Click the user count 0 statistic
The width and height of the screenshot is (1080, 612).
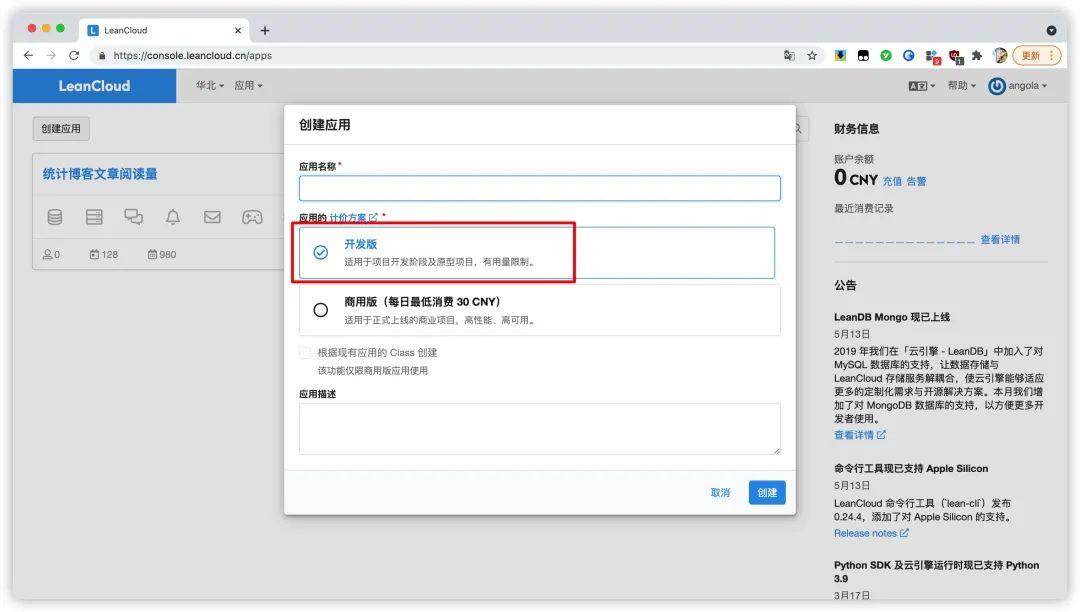[x=51, y=255]
